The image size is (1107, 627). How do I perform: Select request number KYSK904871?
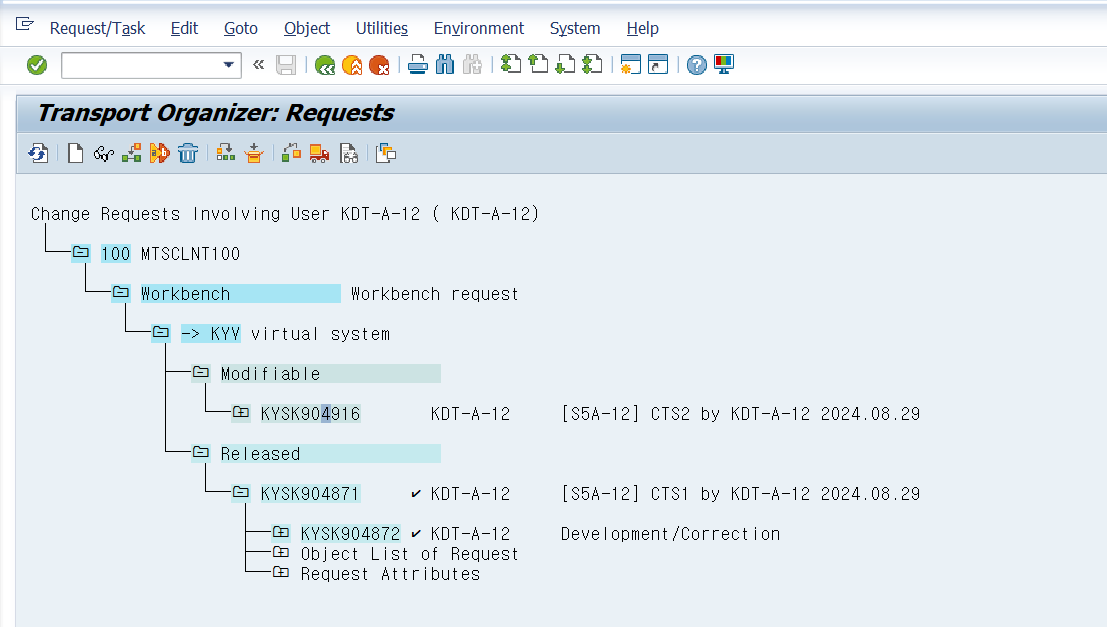pyautogui.click(x=310, y=494)
